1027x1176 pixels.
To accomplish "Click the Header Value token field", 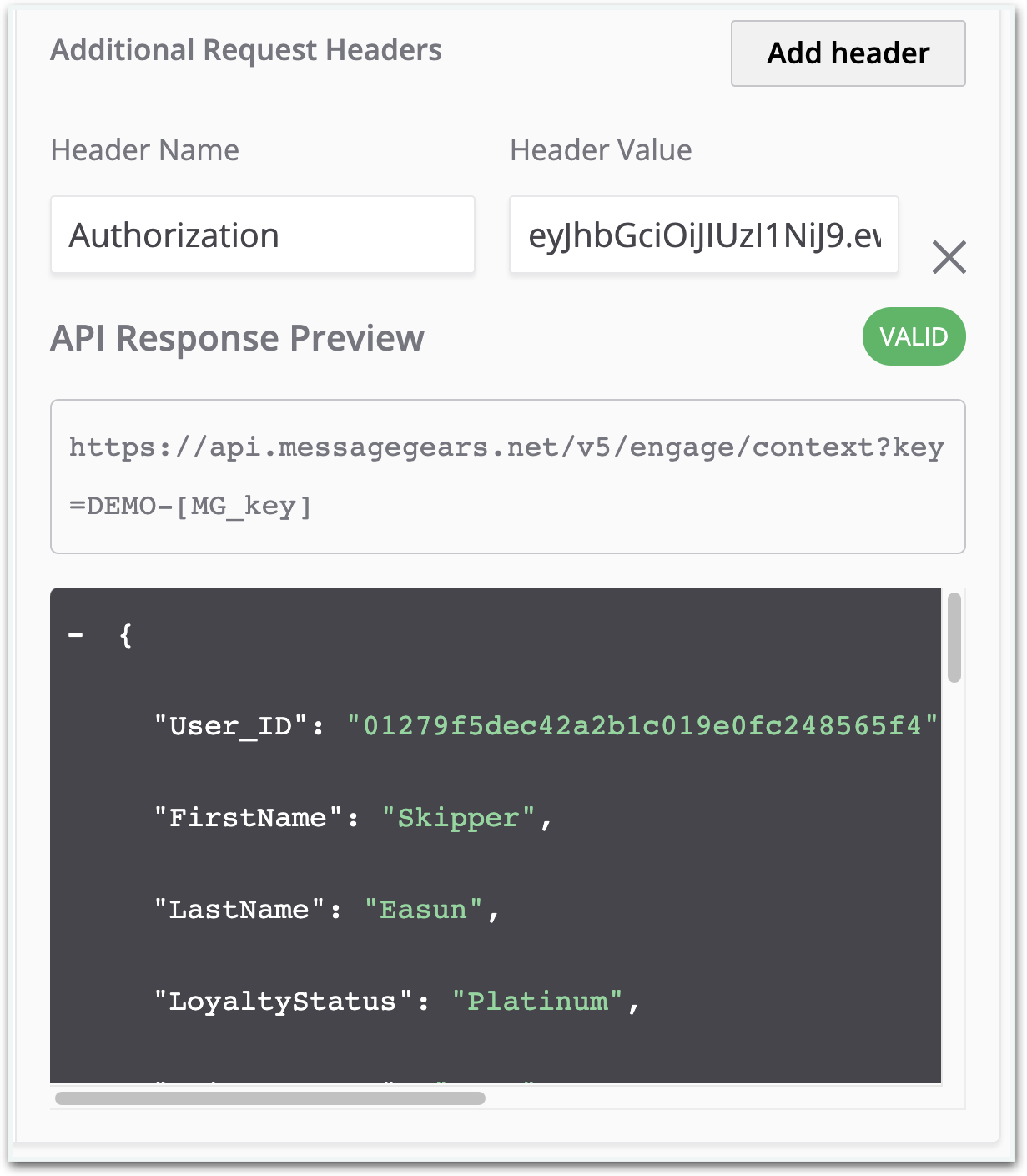I will pos(703,235).
